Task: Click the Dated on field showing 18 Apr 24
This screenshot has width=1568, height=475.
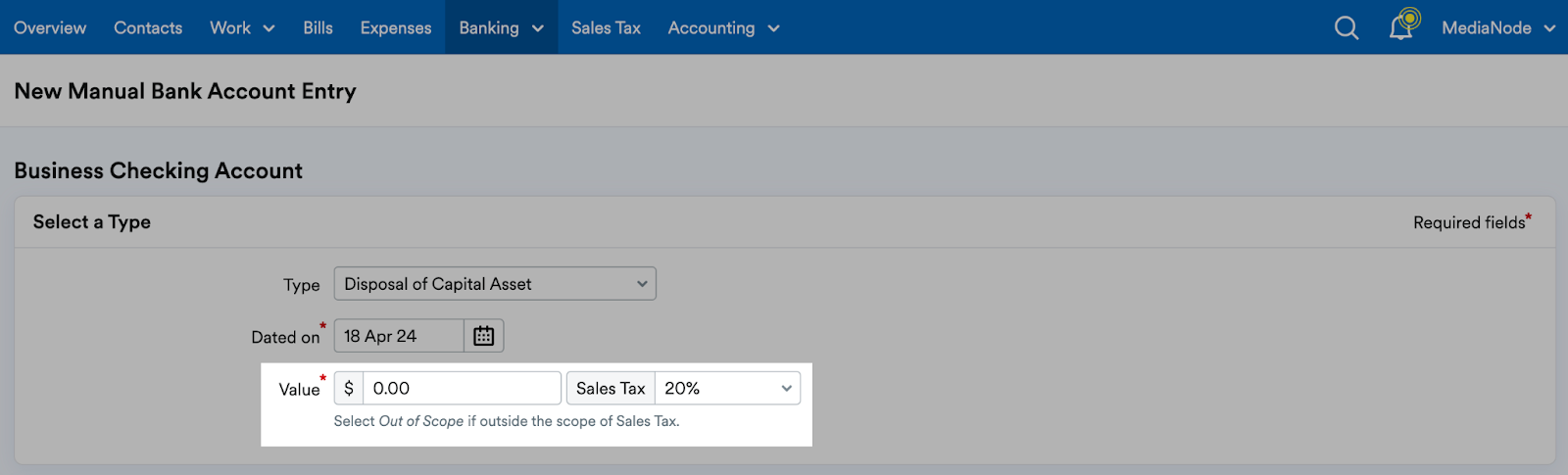Action: (399, 336)
